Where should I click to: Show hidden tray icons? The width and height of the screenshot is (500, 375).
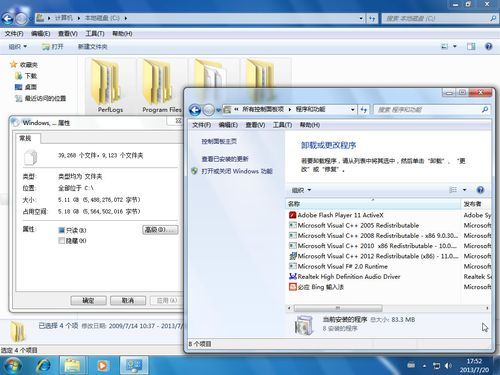(x=424, y=366)
